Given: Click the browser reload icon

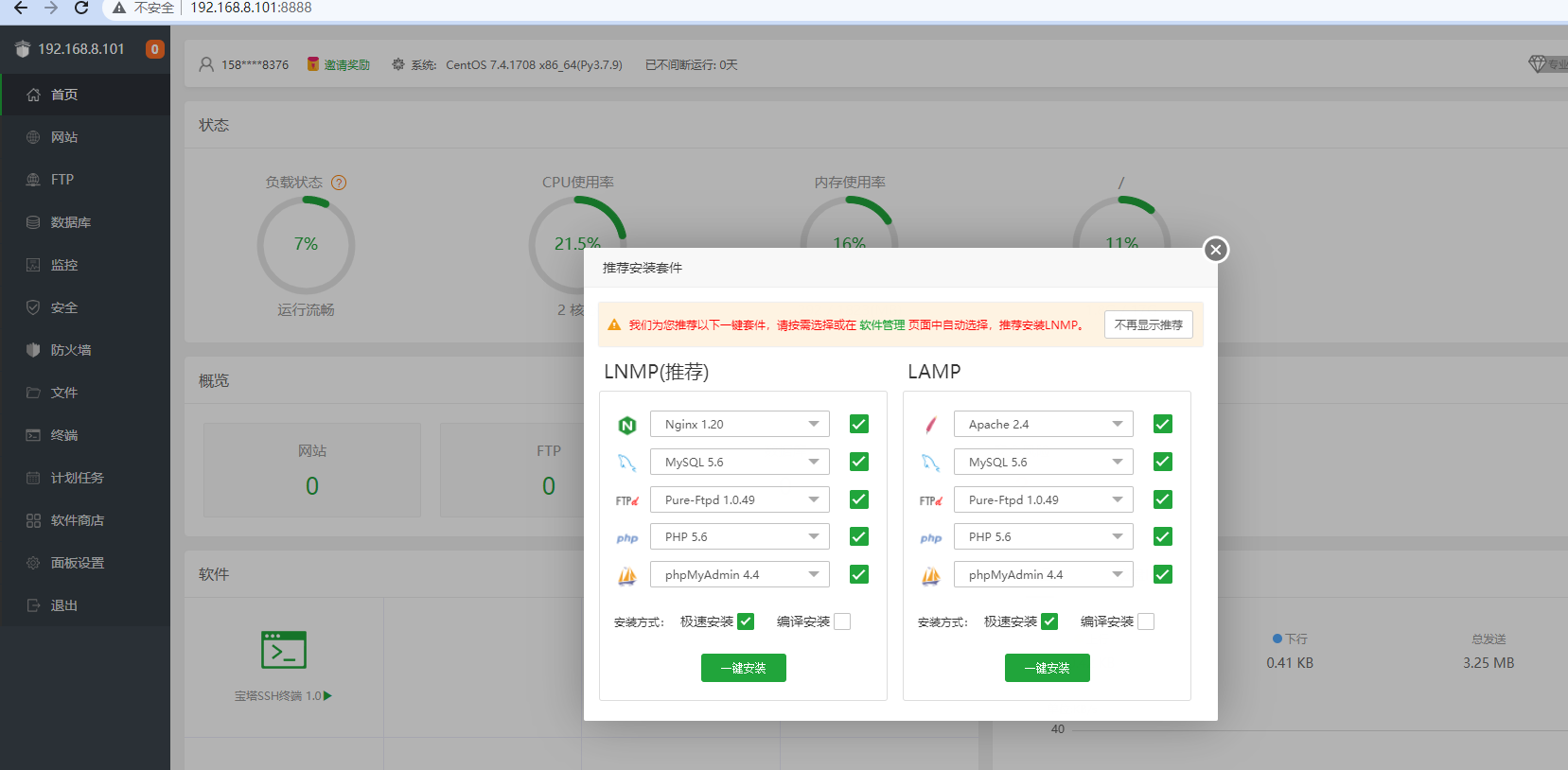Looking at the screenshot, I should pyautogui.click(x=81, y=8).
